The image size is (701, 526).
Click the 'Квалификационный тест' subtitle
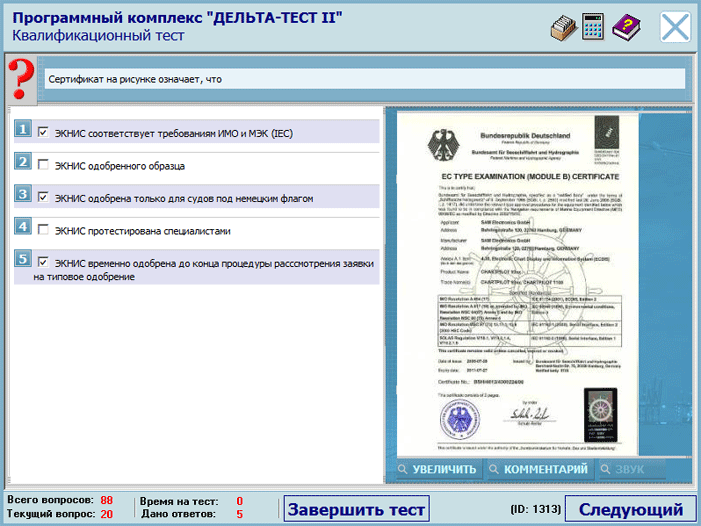tap(98, 35)
